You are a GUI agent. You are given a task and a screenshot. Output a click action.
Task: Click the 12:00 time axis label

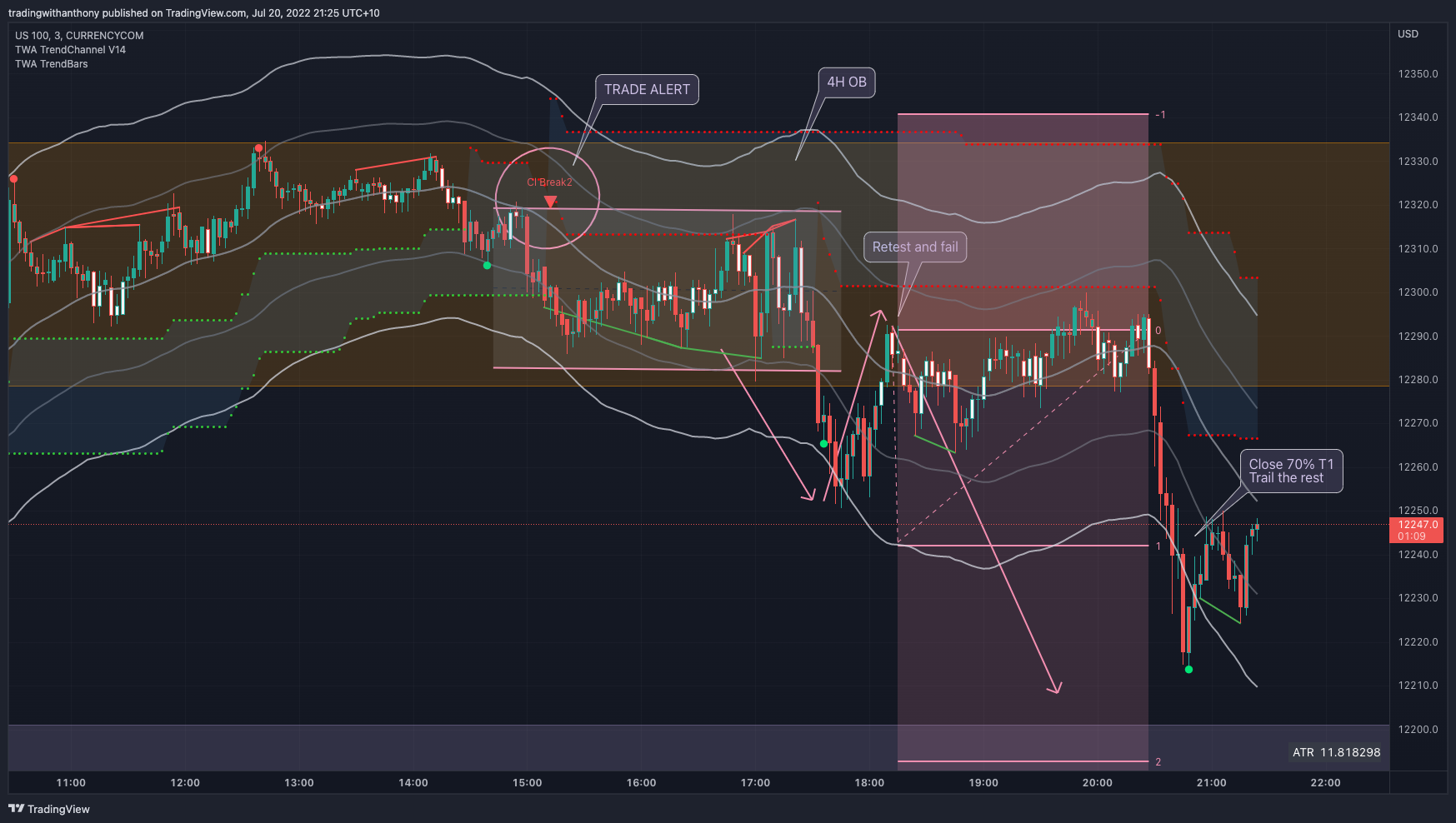click(x=185, y=783)
